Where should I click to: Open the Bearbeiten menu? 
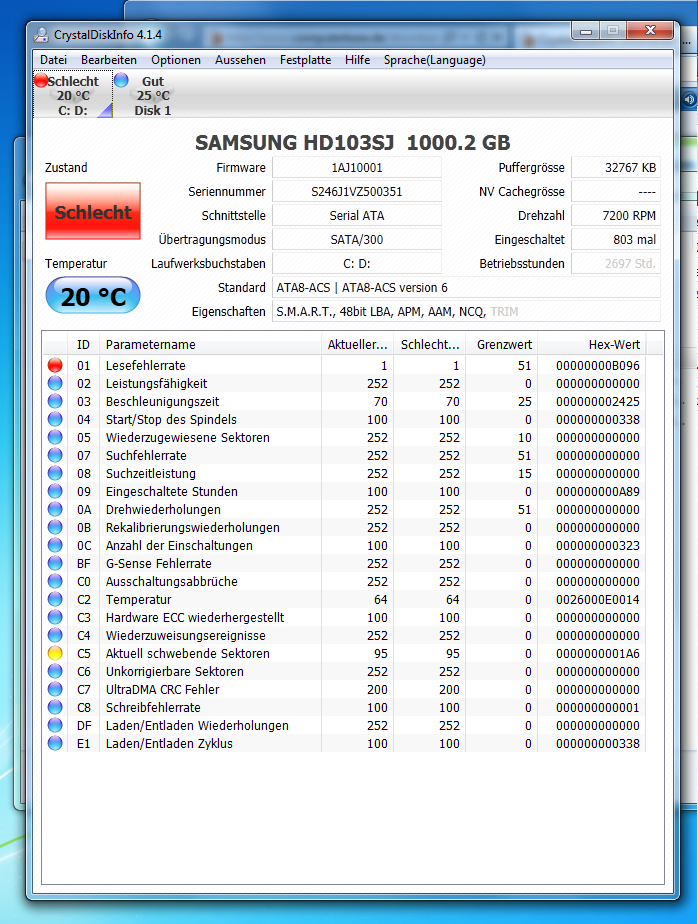108,60
